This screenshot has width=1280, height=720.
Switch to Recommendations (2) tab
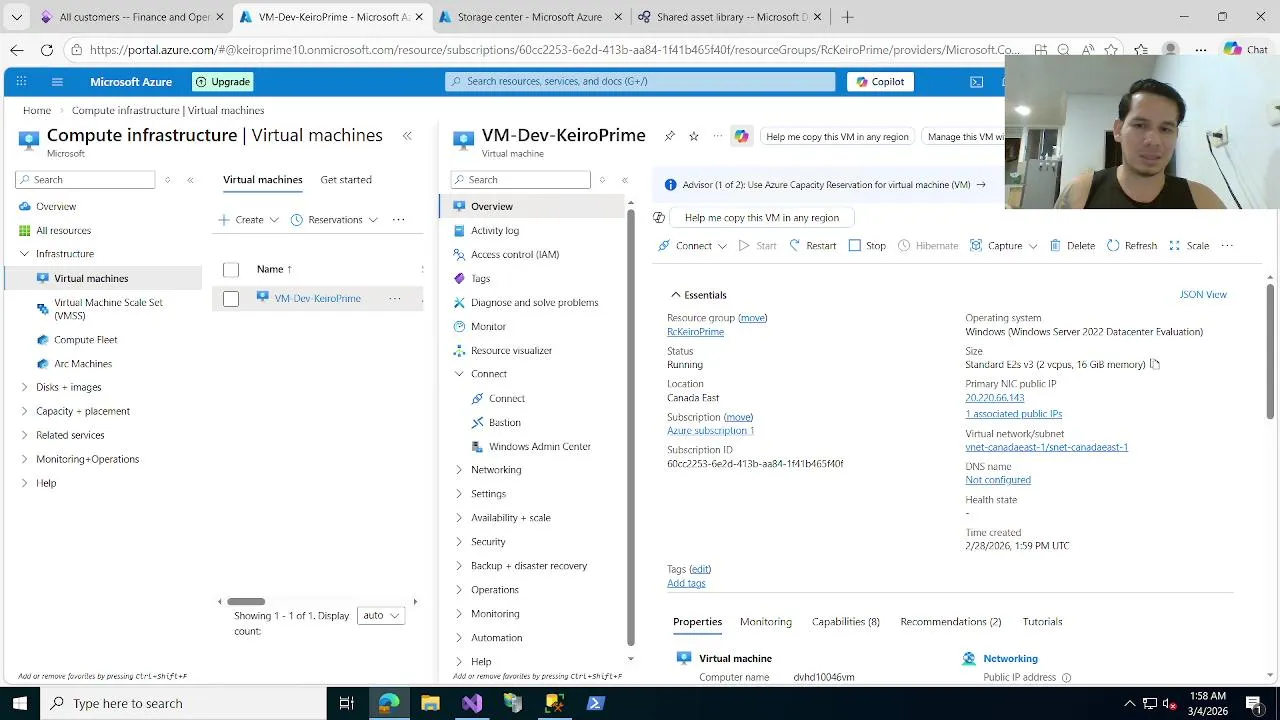coord(951,622)
